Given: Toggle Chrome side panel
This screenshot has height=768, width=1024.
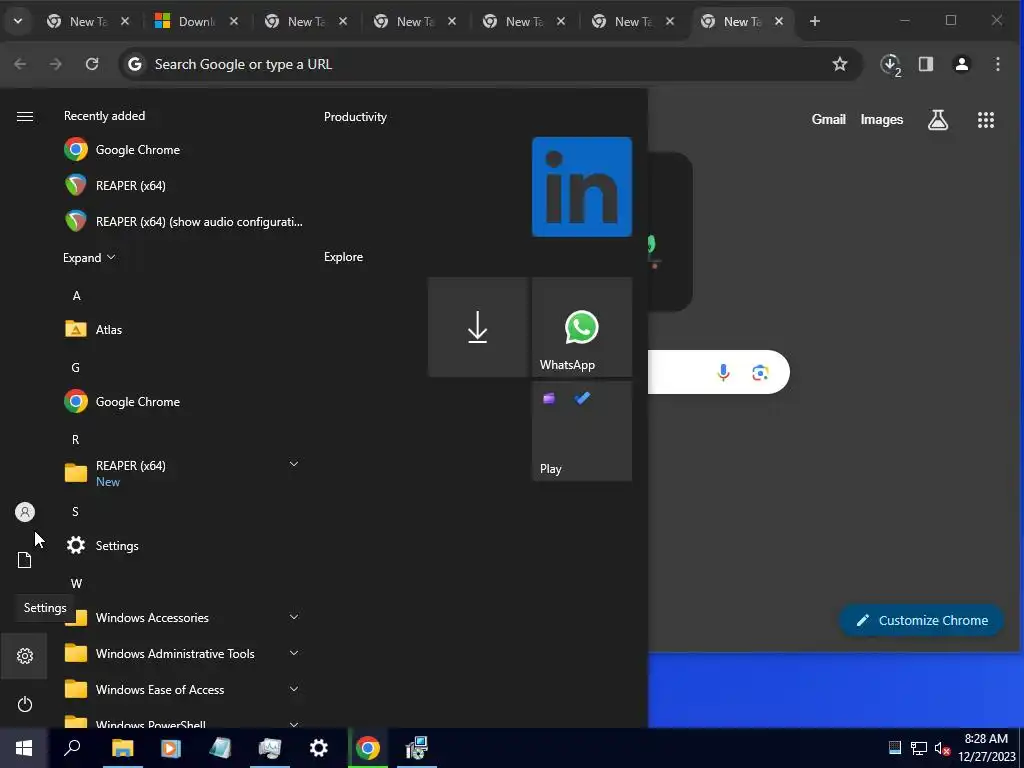Looking at the screenshot, I should click(x=926, y=64).
